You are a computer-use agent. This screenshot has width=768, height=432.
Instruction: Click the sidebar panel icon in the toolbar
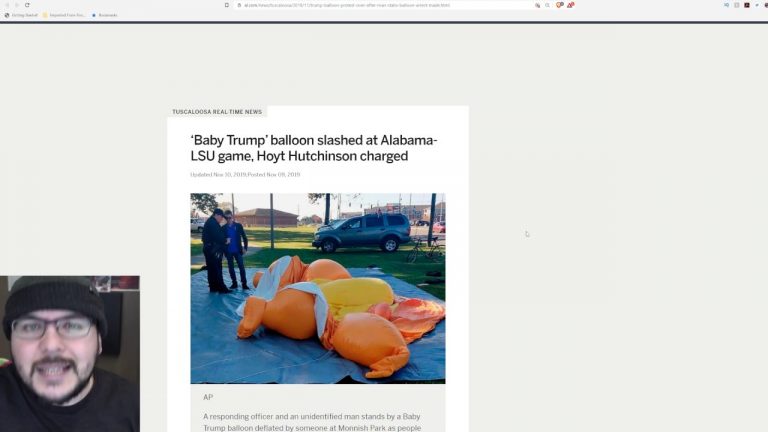click(x=736, y=5)
